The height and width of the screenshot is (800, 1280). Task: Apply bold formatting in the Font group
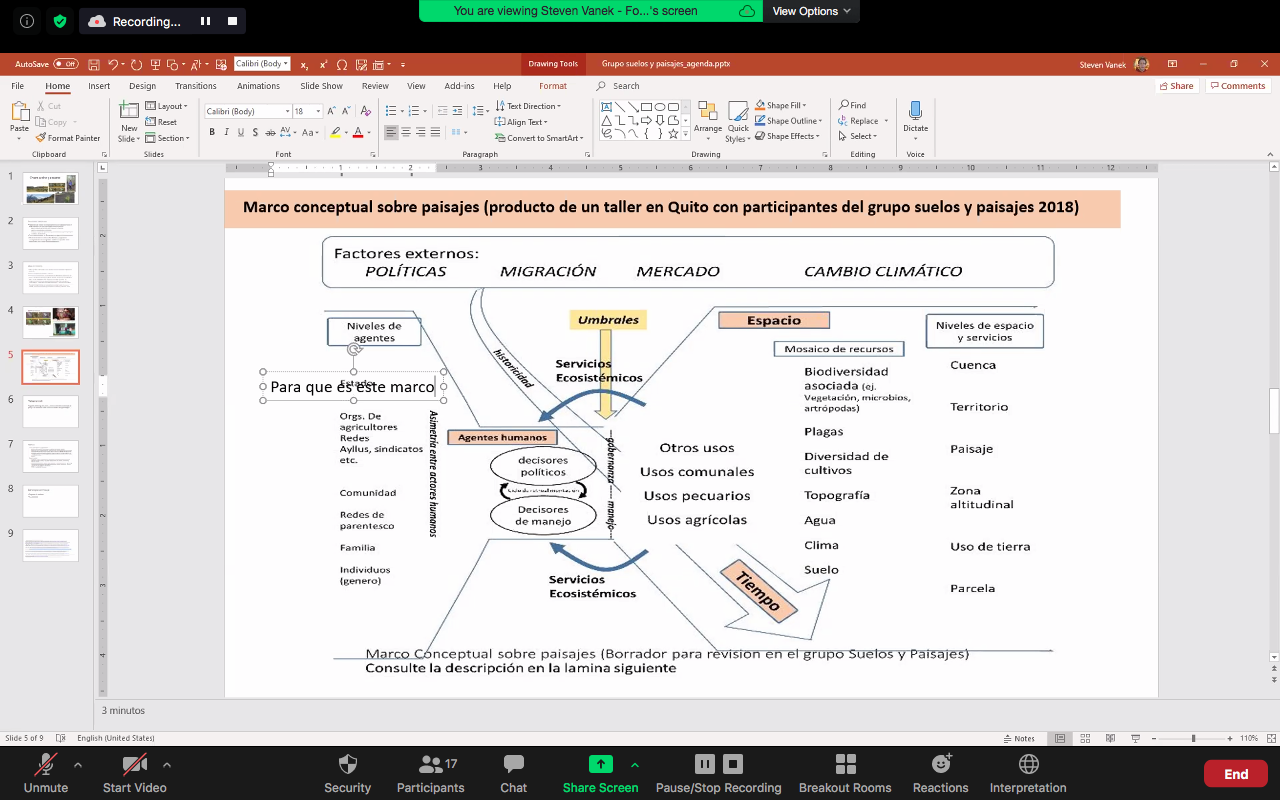212,132
